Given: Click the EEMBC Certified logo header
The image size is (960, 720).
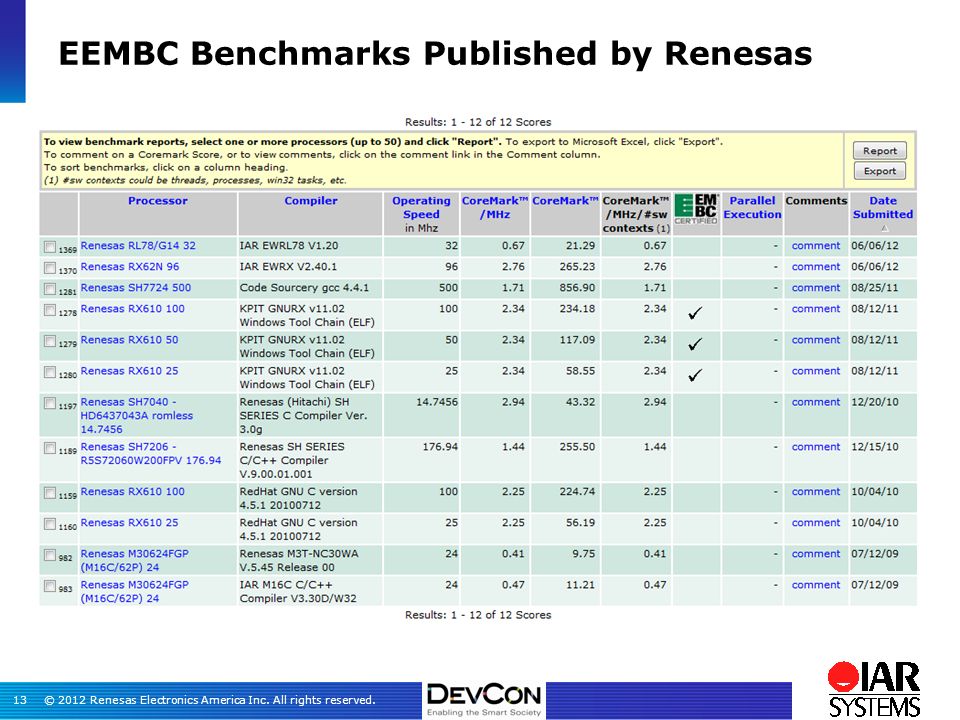Looking at the screenshot, I should click(x=696, y=209).
